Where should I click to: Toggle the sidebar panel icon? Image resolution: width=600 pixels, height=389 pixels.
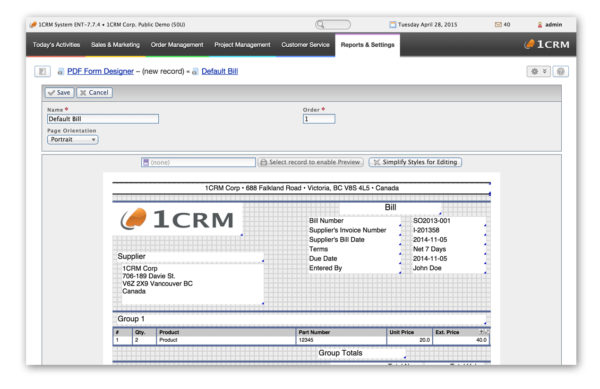pos(42,71)
